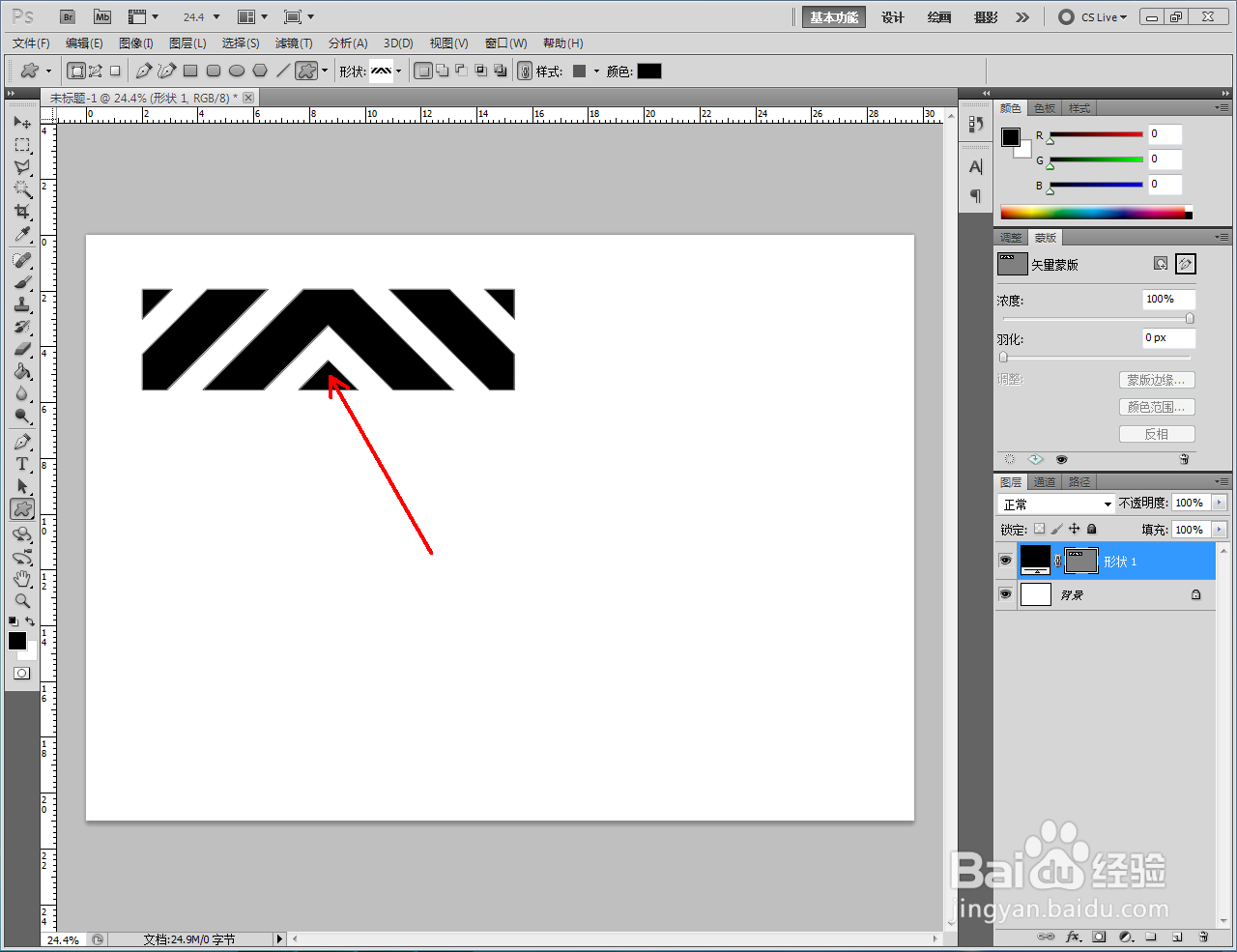Click the 颜色范围... button
The image size is (1237, 952).
pos(1157,407)
